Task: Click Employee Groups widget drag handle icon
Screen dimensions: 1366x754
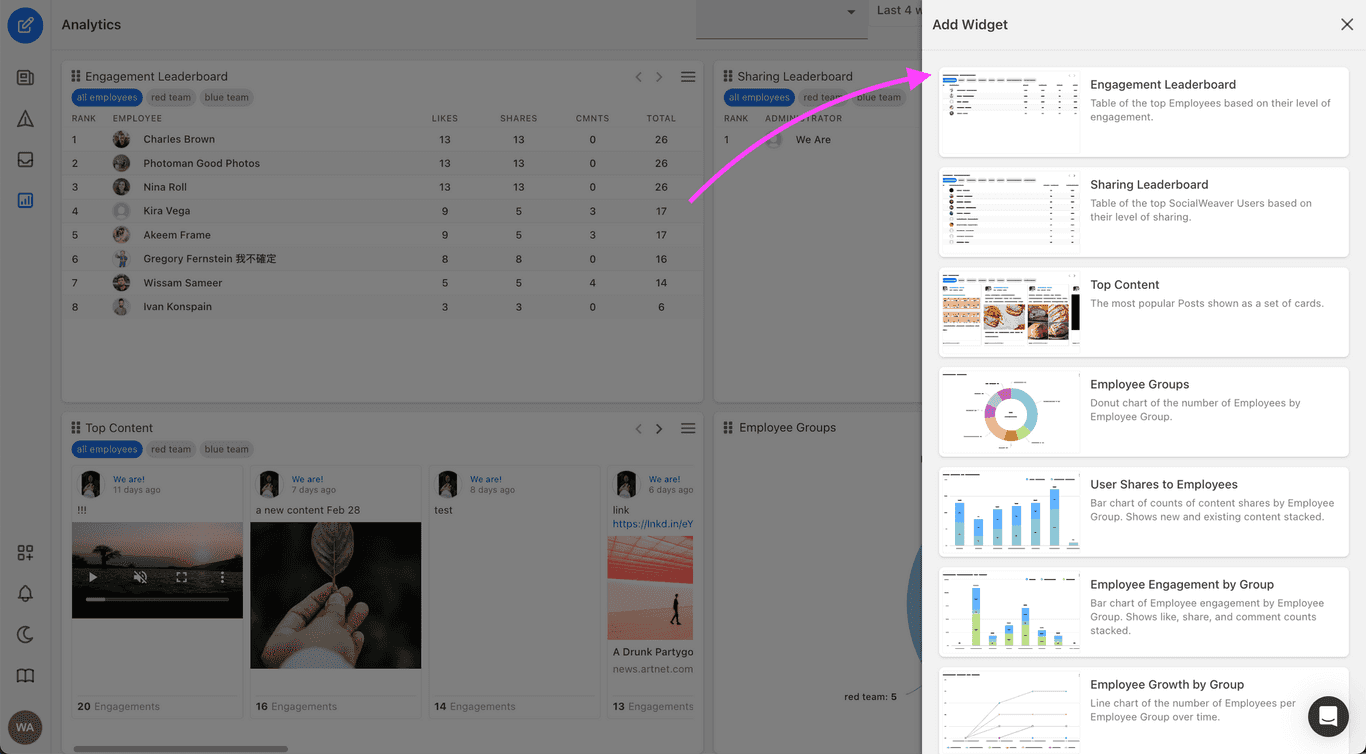Action: tap(728, 428)
